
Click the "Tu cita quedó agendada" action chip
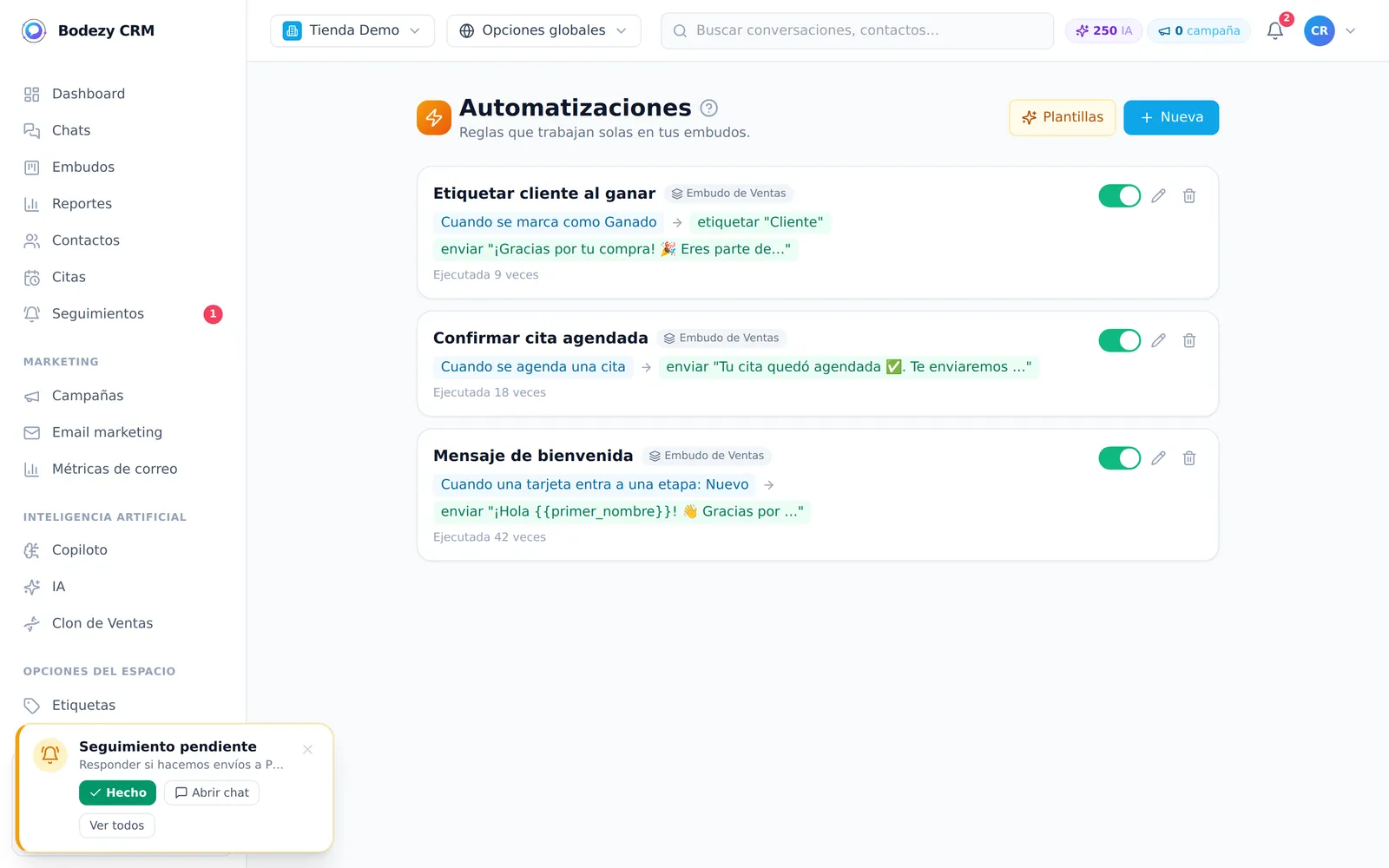pos(849,367)
